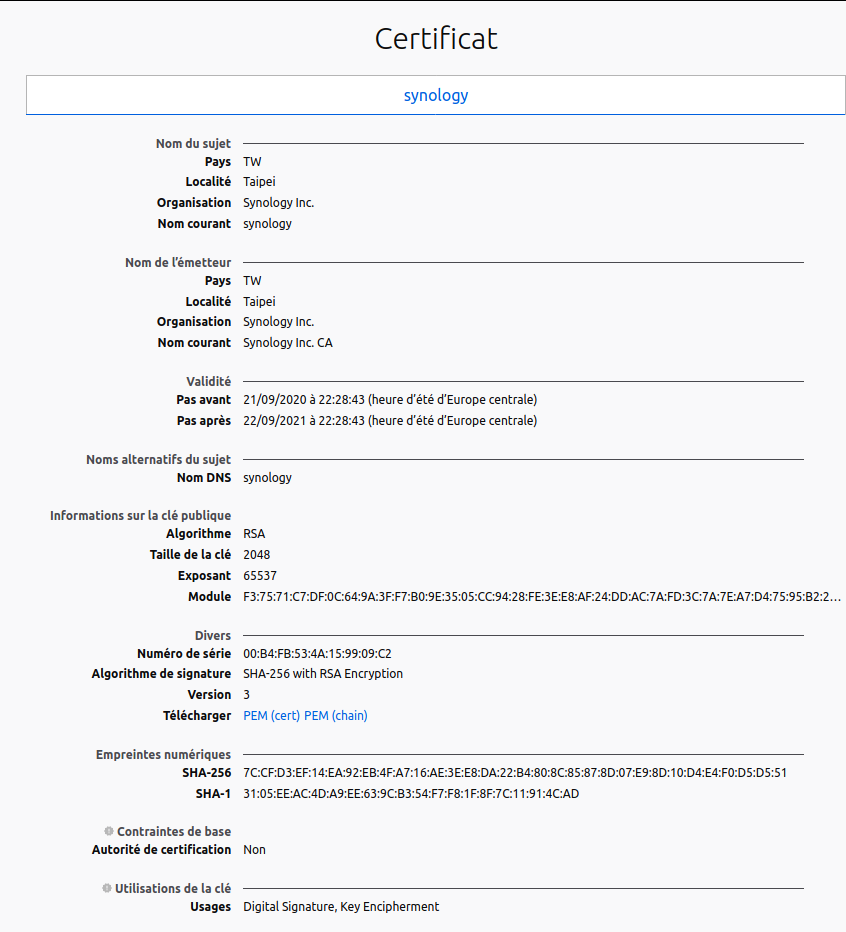
Task: Click critical icon beside Utilisations de la clé
Action: 107,888
